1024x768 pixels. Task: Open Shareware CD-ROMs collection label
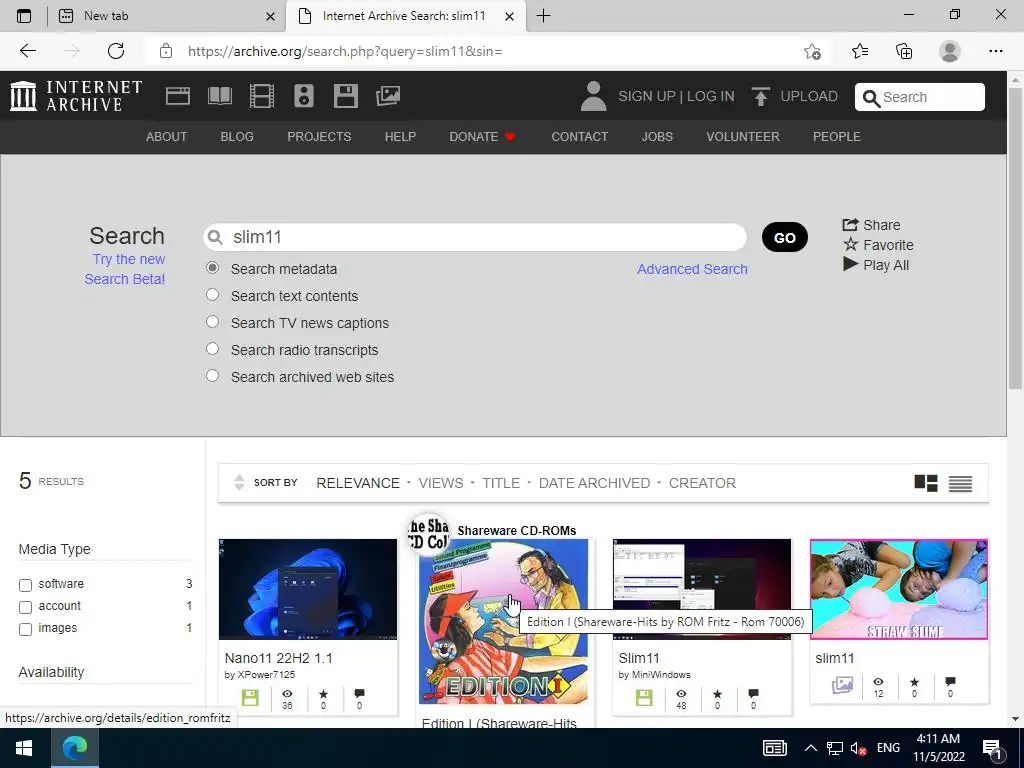click(x=516, y=531)
